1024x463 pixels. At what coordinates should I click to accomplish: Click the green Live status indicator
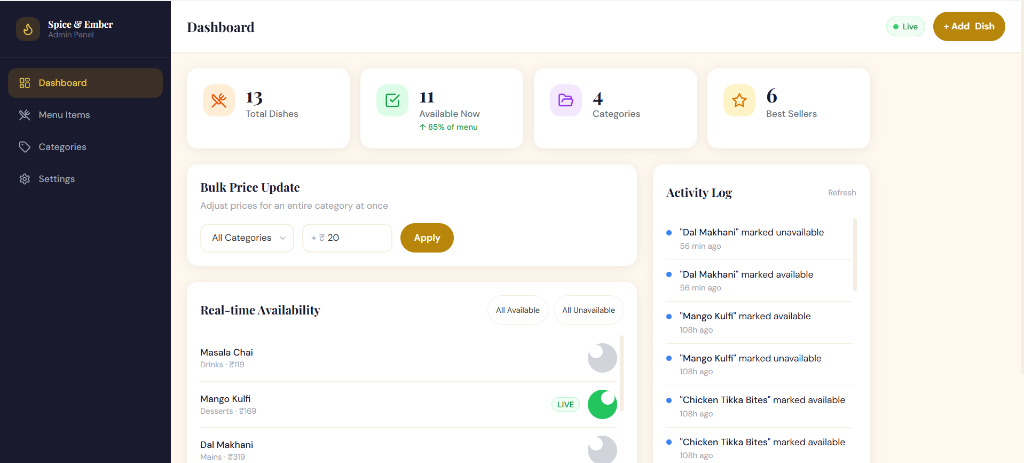(905, 27)
